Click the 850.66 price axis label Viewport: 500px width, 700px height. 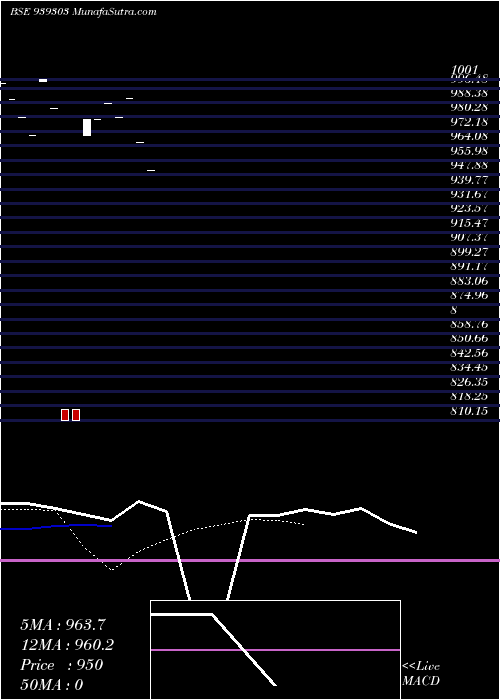coord(469,339)
